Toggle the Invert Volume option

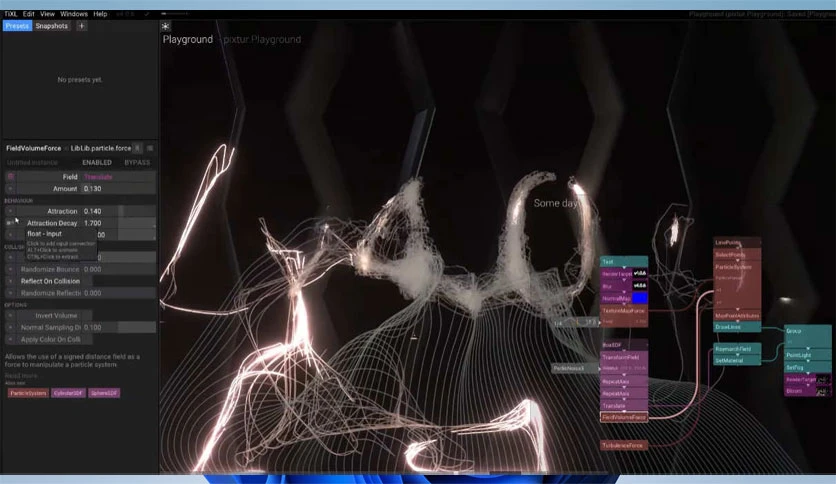click(55, 316)
